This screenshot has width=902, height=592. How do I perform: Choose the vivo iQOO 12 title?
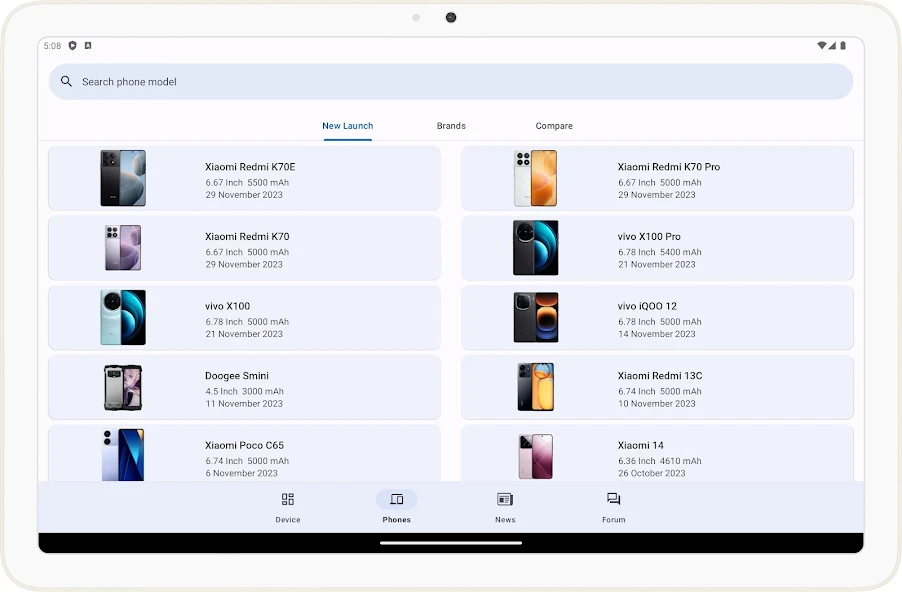pyautogui.click(x=647, y=306)
